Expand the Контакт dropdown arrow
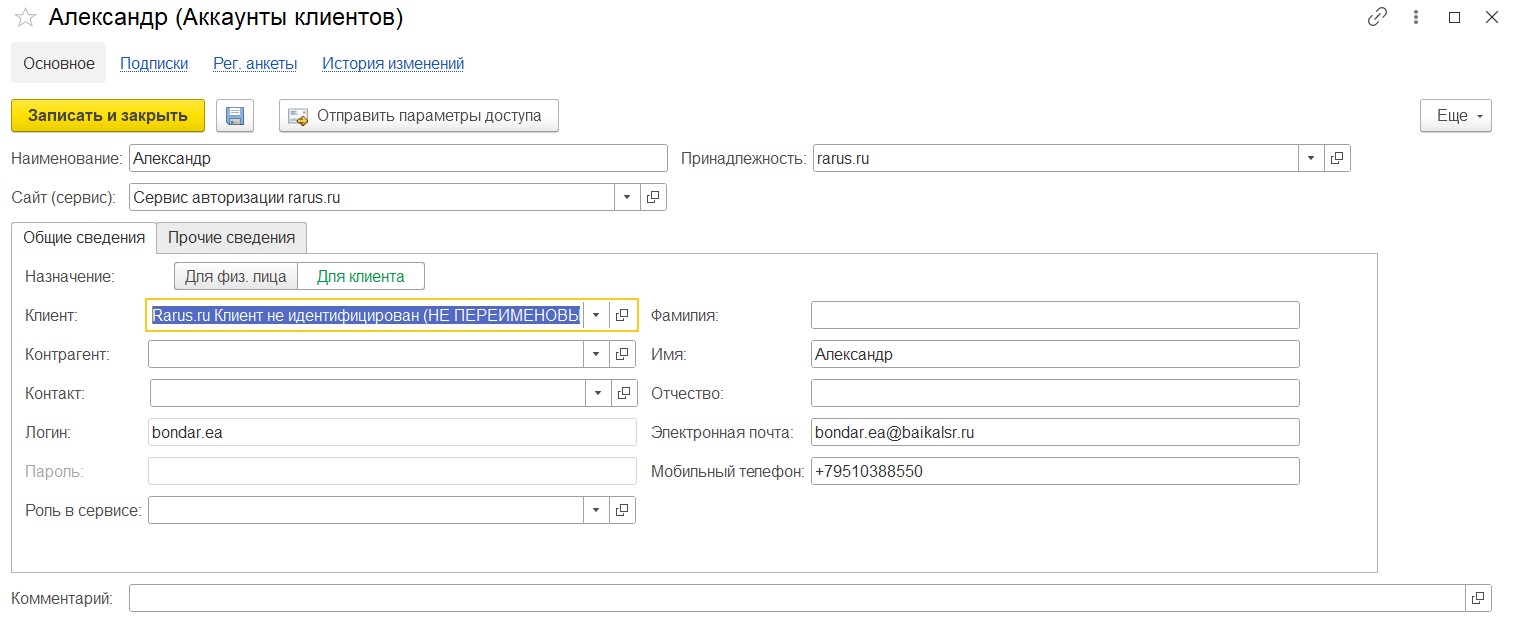The width and height of the screenshot is (1515, 621). [597, 393]
